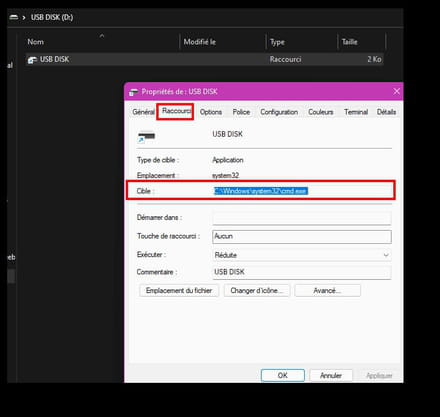Open the Options tab

[211, 112]
